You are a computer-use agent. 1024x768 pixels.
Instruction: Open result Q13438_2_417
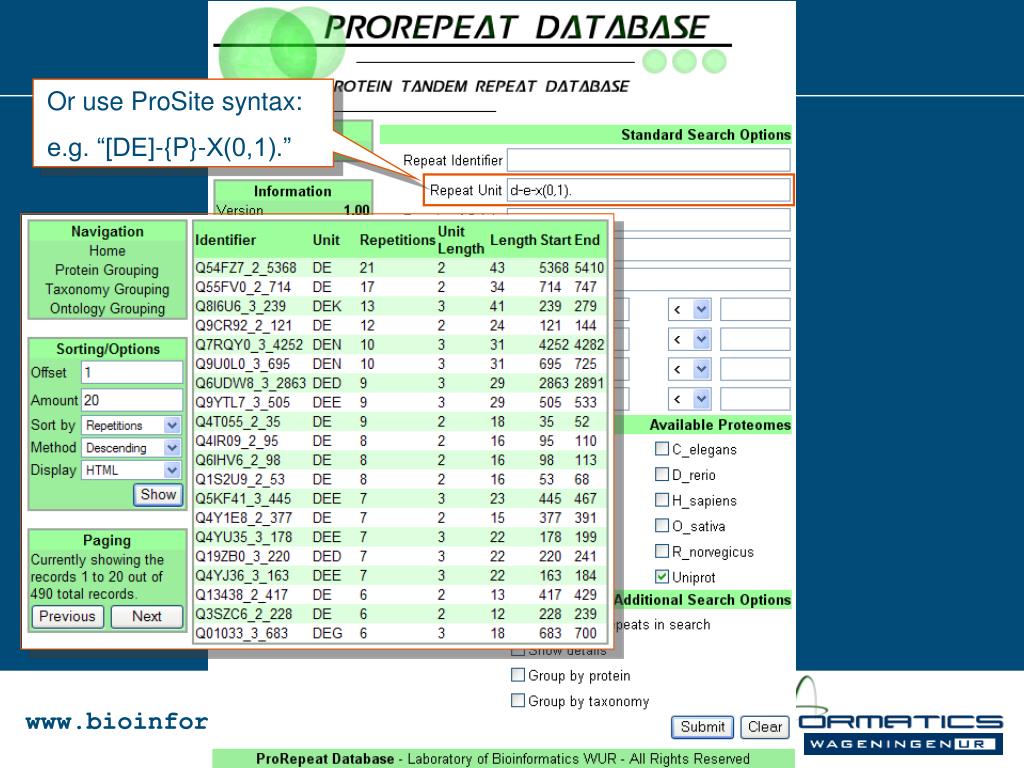(x=242, y=595)
